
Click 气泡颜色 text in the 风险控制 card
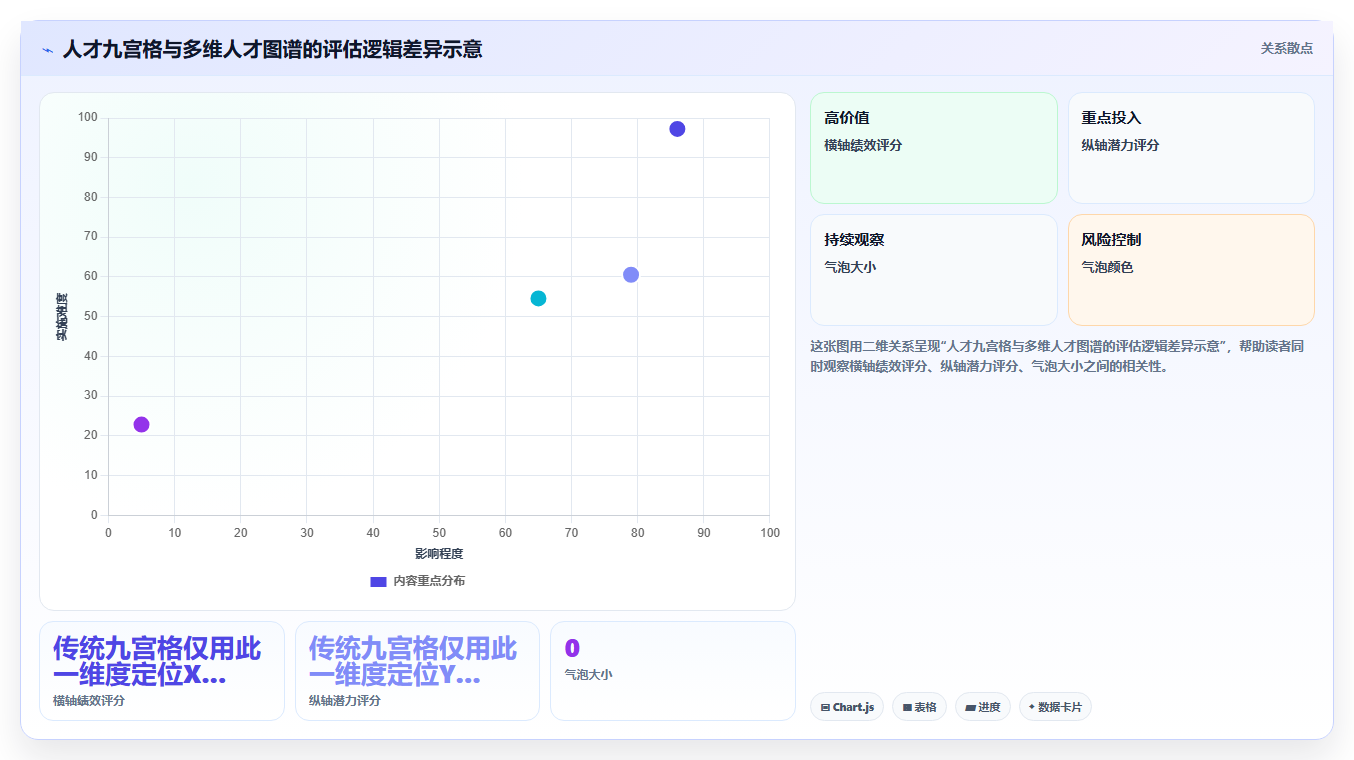point(1107,267)
